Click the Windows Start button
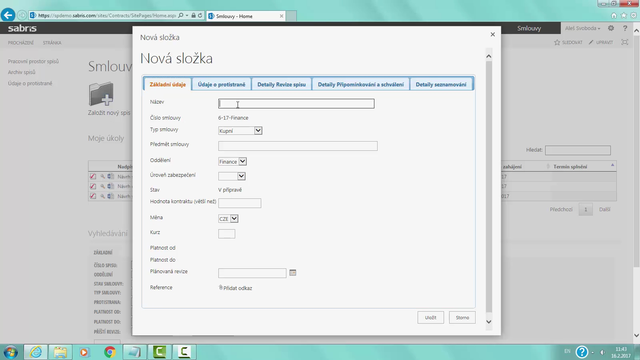 pos(11,352)
